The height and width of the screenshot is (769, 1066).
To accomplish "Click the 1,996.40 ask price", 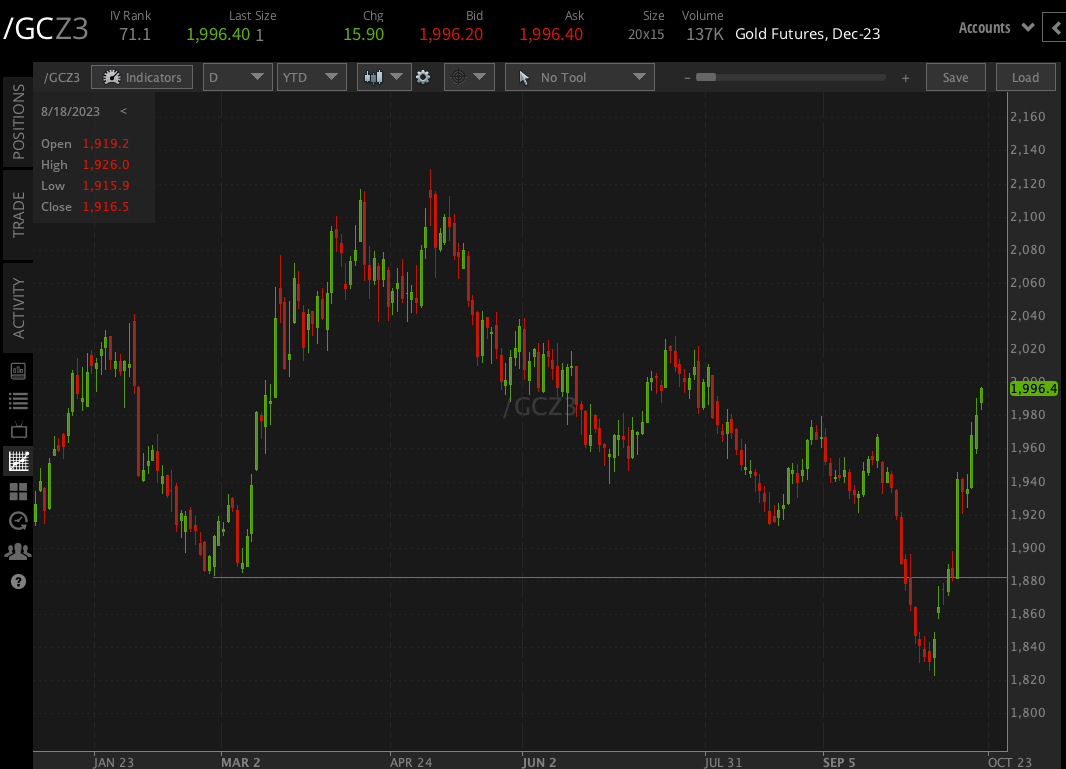I will (551, 34).
